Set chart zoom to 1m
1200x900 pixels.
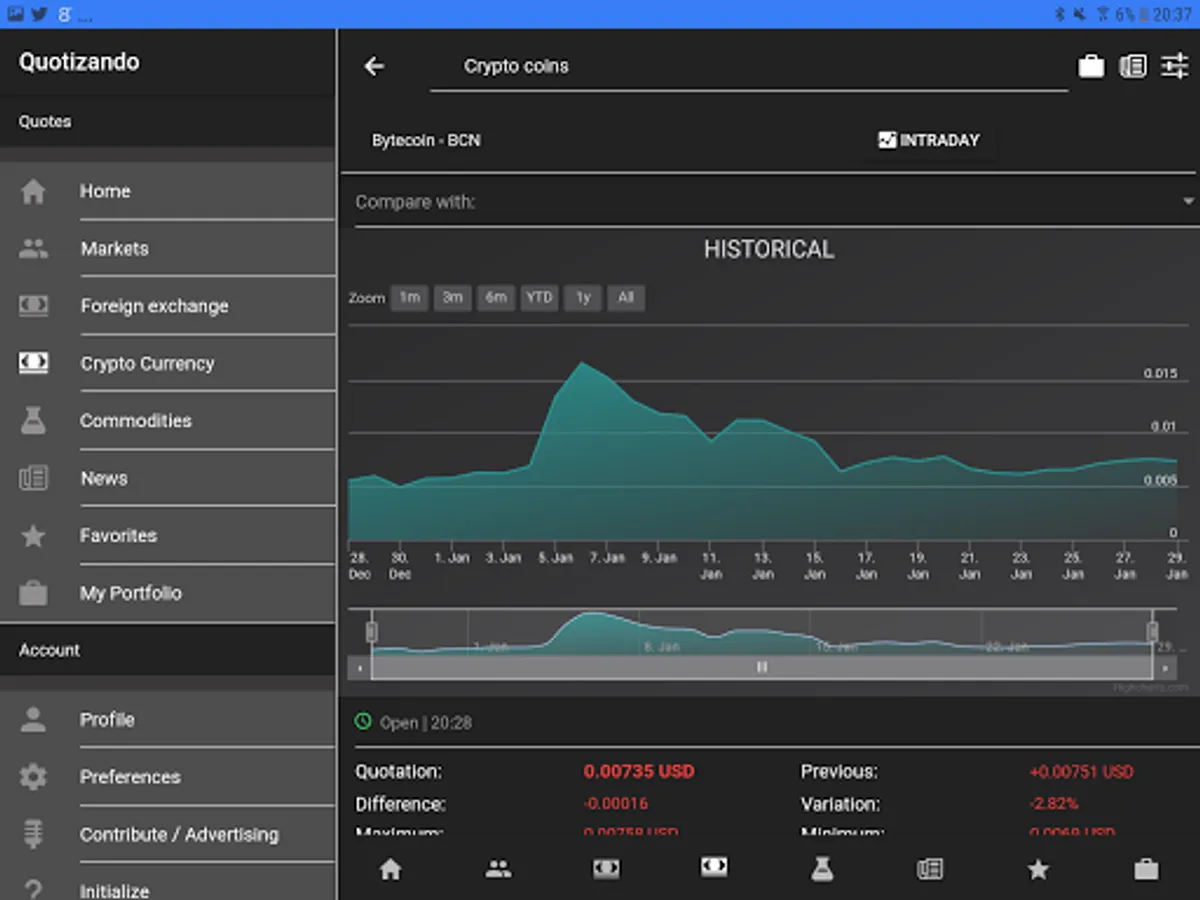(x=409, y=297)
